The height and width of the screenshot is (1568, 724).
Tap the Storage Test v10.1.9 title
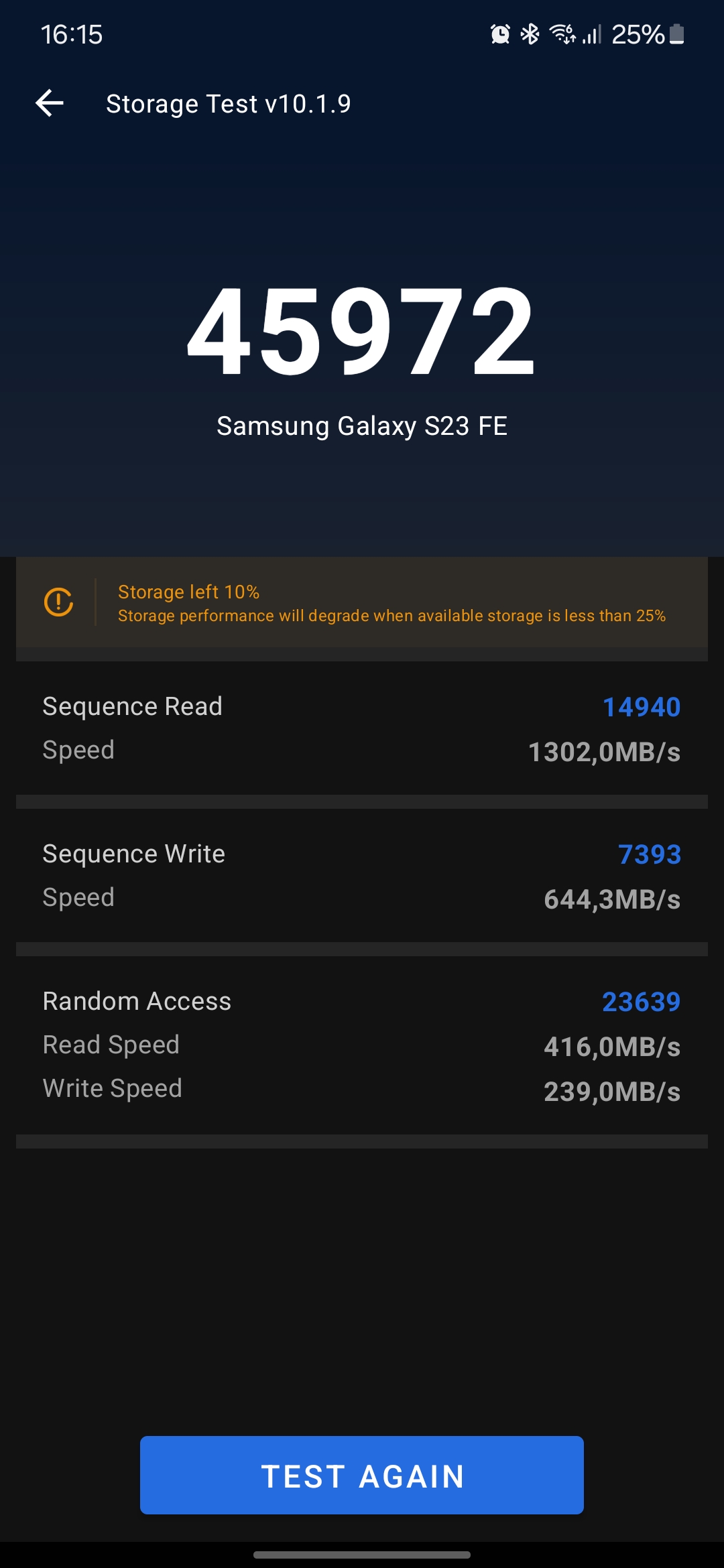tap(229, 104)
